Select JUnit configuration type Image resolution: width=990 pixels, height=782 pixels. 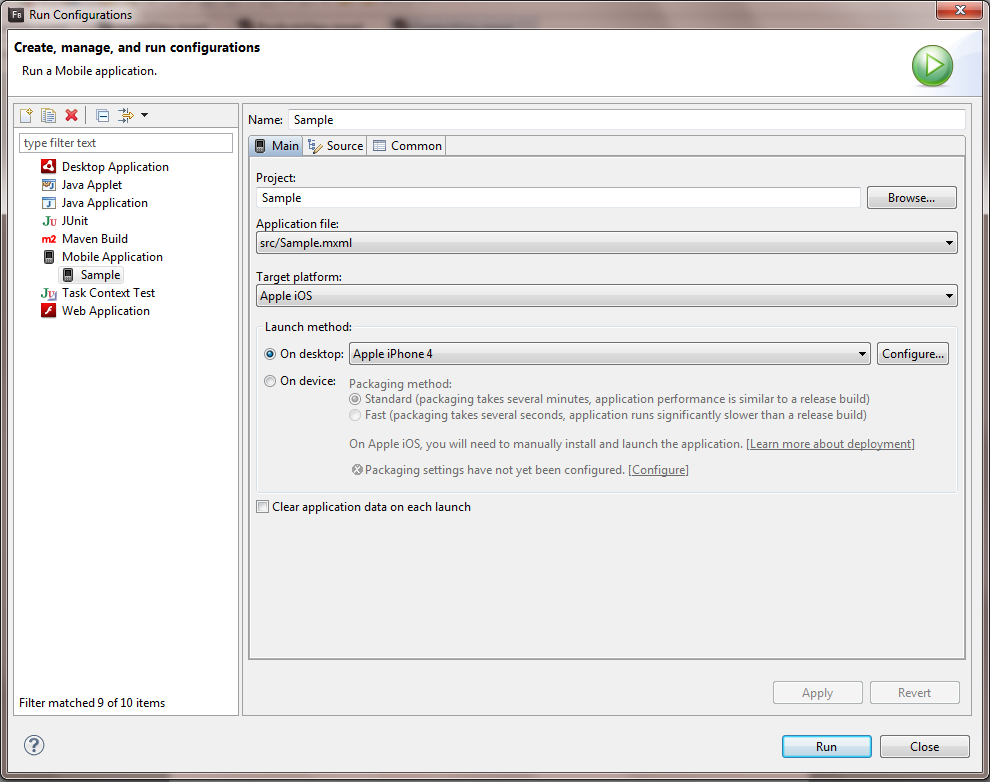tap(75, 221)
